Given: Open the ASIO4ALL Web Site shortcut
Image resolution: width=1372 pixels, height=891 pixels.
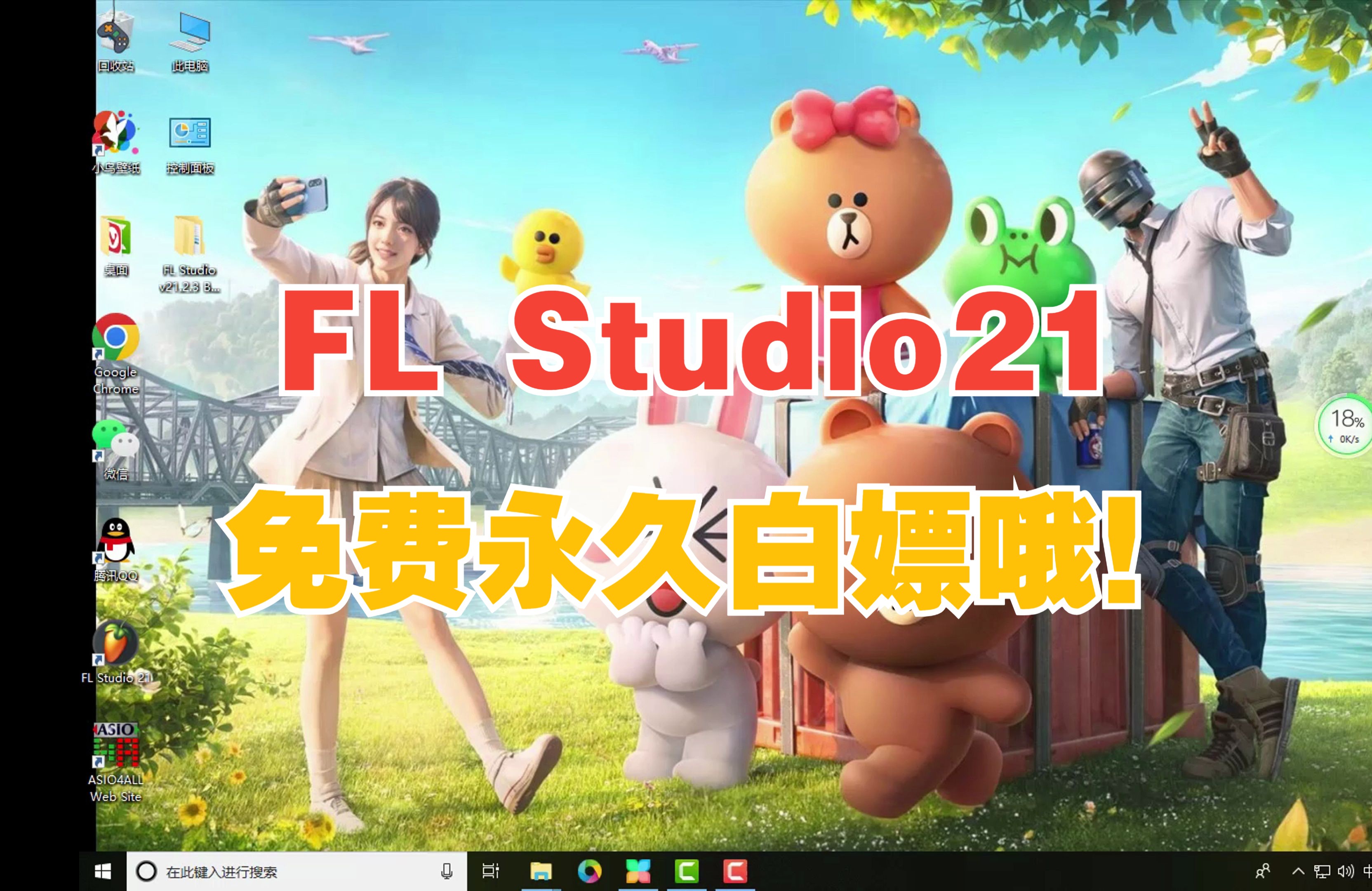Looking at the screenshot, I should point(115,762).
